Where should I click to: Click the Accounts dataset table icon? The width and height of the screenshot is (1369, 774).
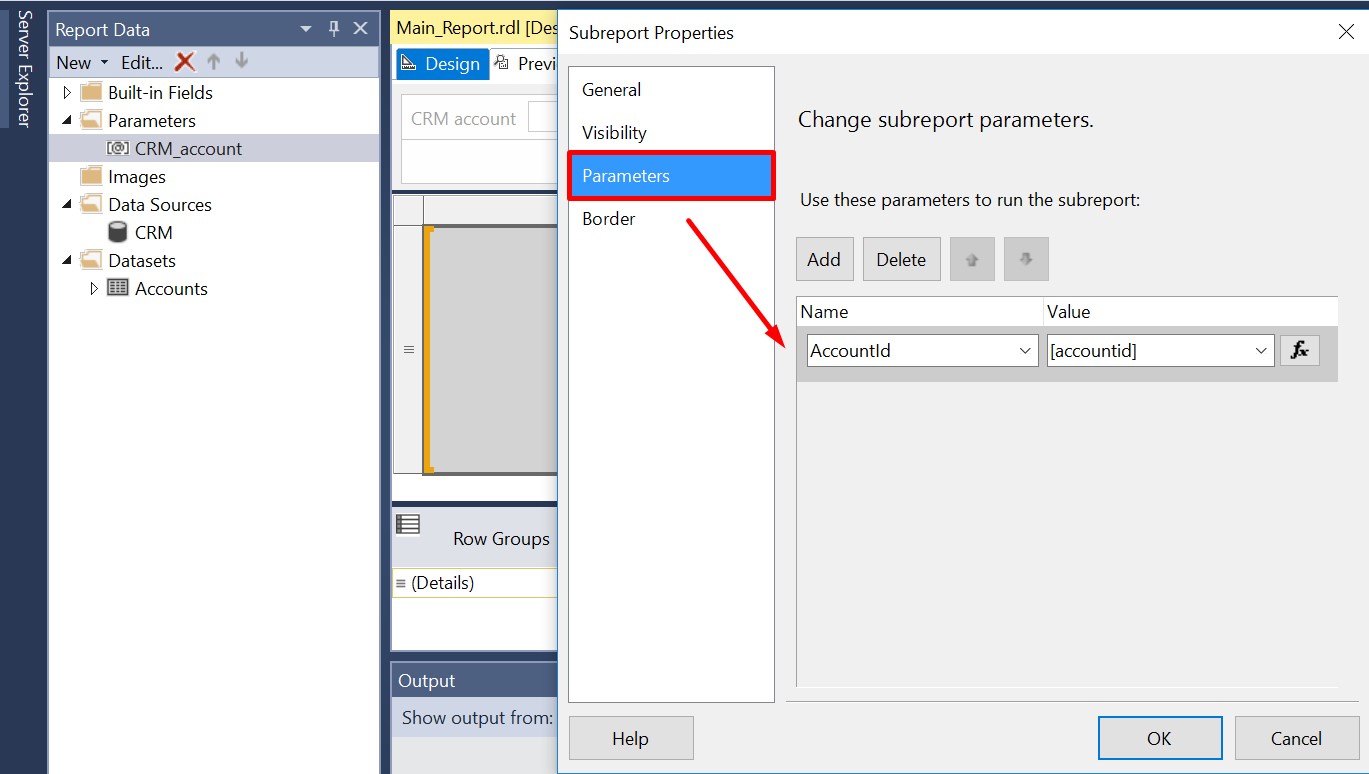(118, 288)
